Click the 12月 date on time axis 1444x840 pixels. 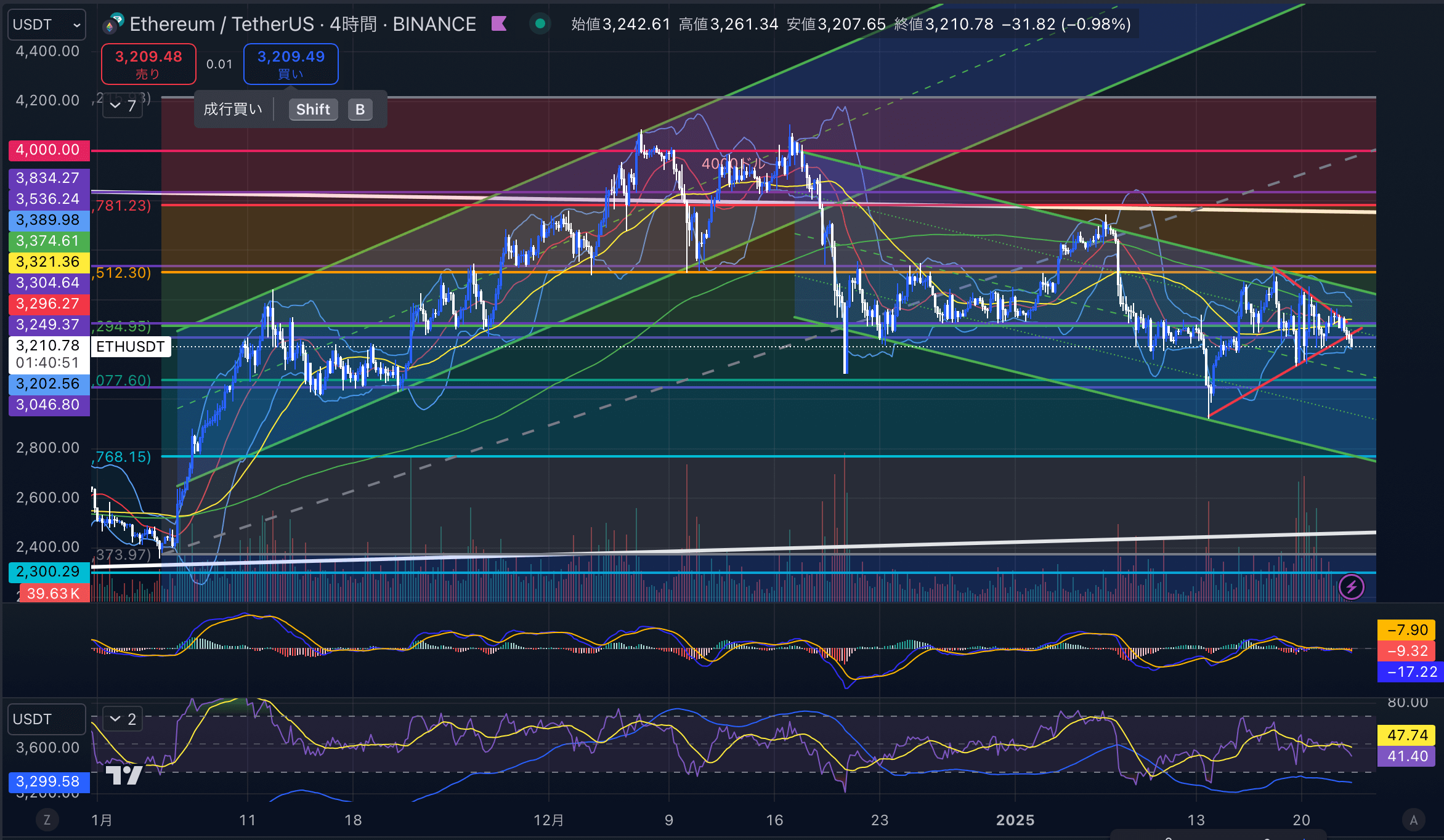point(549,820)
